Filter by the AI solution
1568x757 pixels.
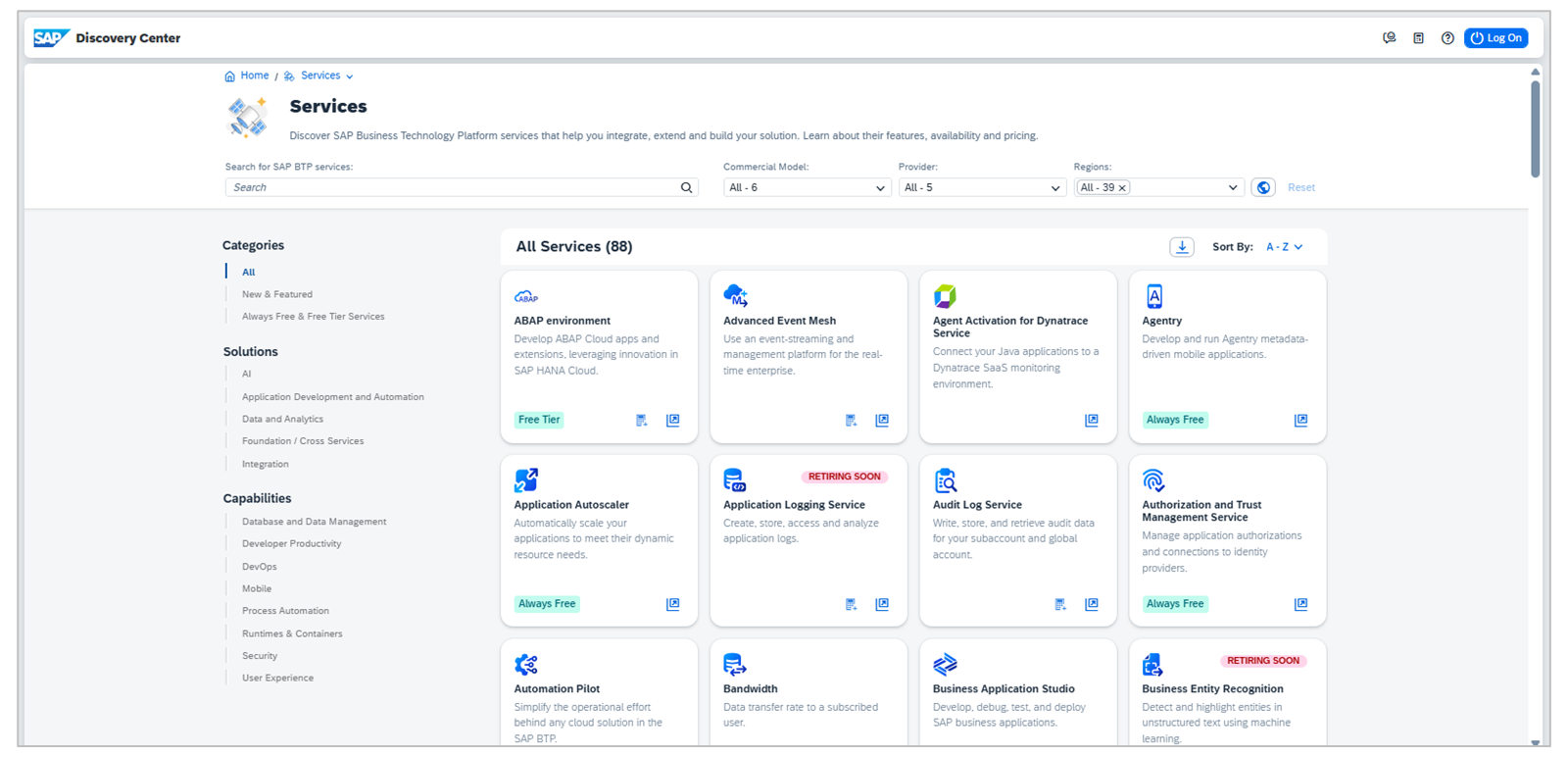pos(247,374)
